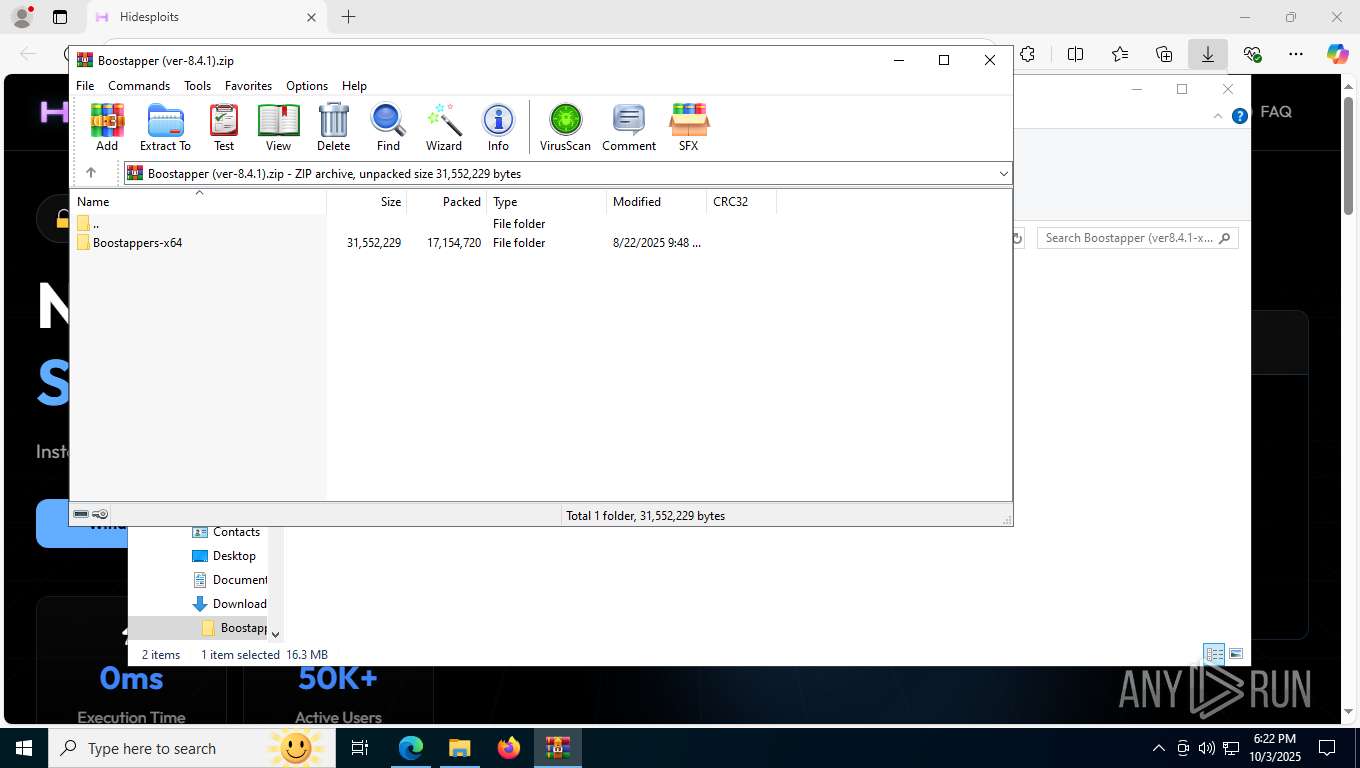Click the View toolbar icon
This screenshot has height=768, width=1360.
pyautogui.click(x=278, y=127)
